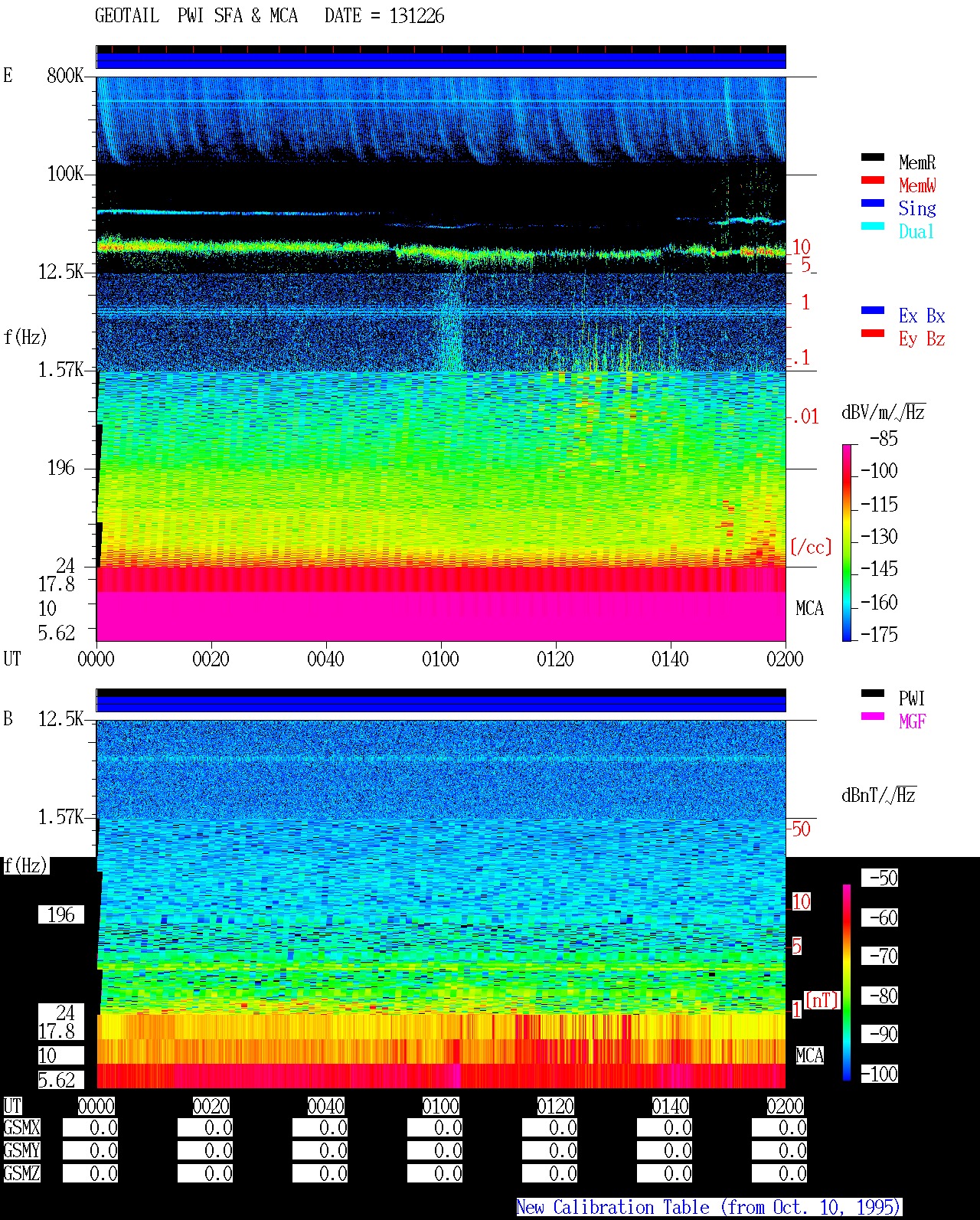Click the 0140 UT label under electric panel
Viewport: 980px width, 1220px height.
[x=671, y=659]
